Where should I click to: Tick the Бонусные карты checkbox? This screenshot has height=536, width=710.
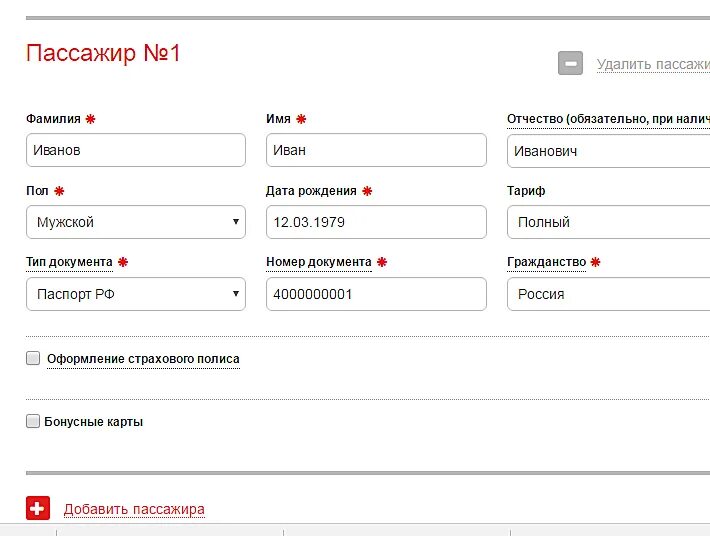point(33,421)
